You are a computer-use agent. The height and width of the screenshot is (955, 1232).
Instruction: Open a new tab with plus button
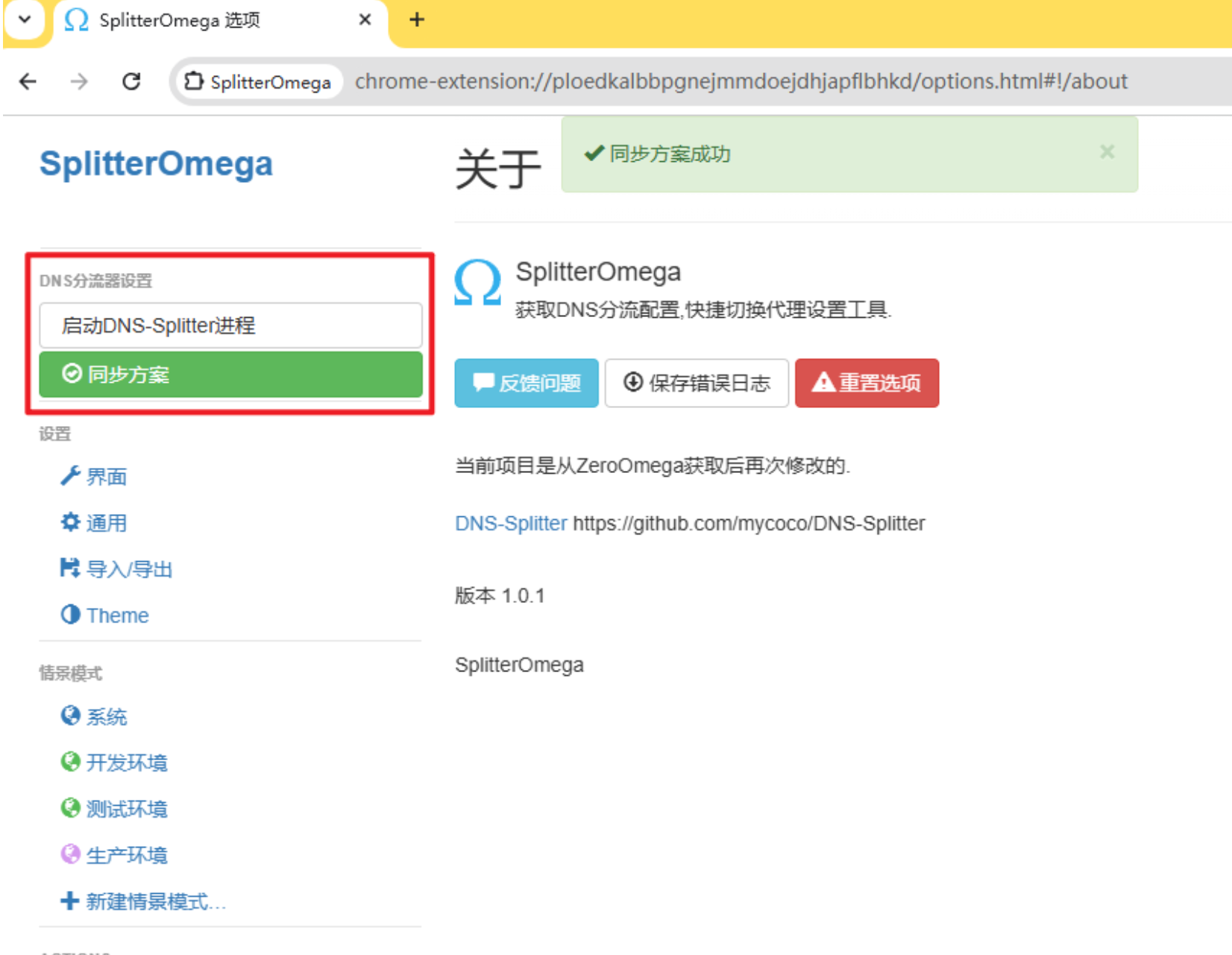pos(417,20)
